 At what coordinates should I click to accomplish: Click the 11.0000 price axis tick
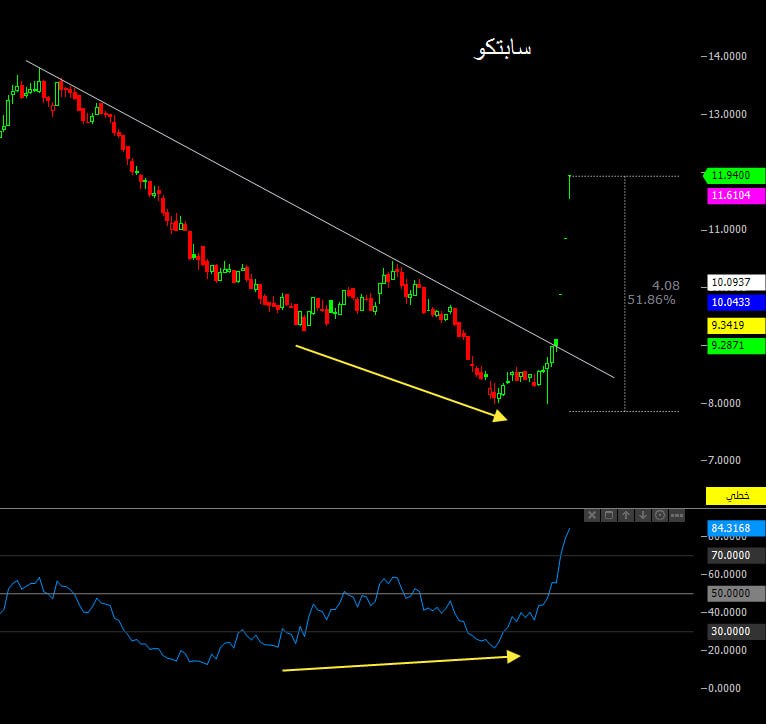click(727, 229)
